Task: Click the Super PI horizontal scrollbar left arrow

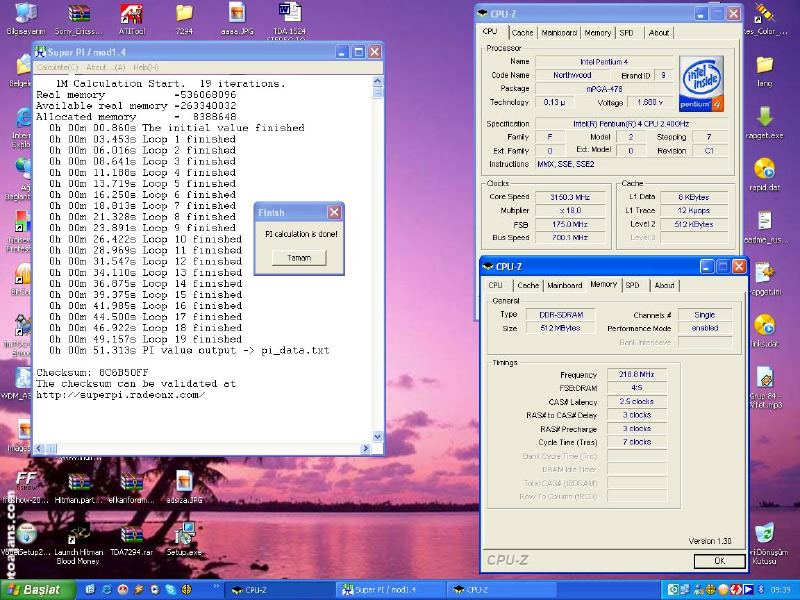Action: point(39,449)
